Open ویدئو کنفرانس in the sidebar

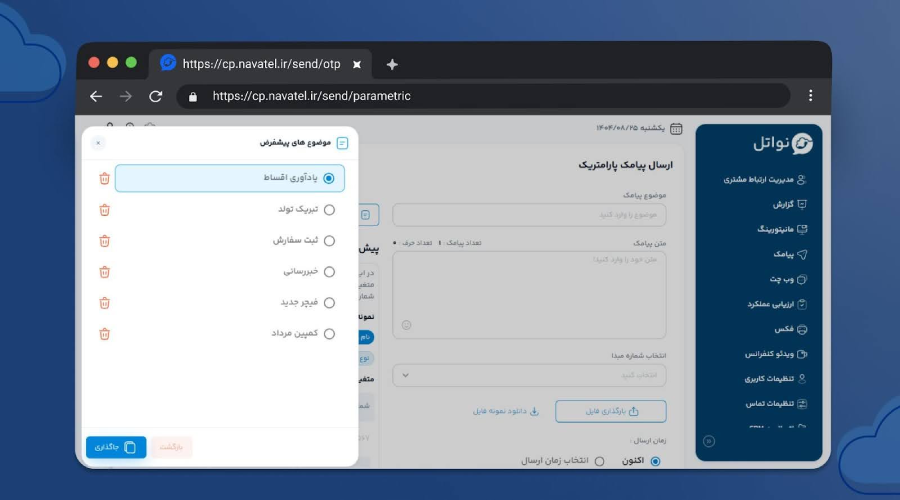pos(776,354)
